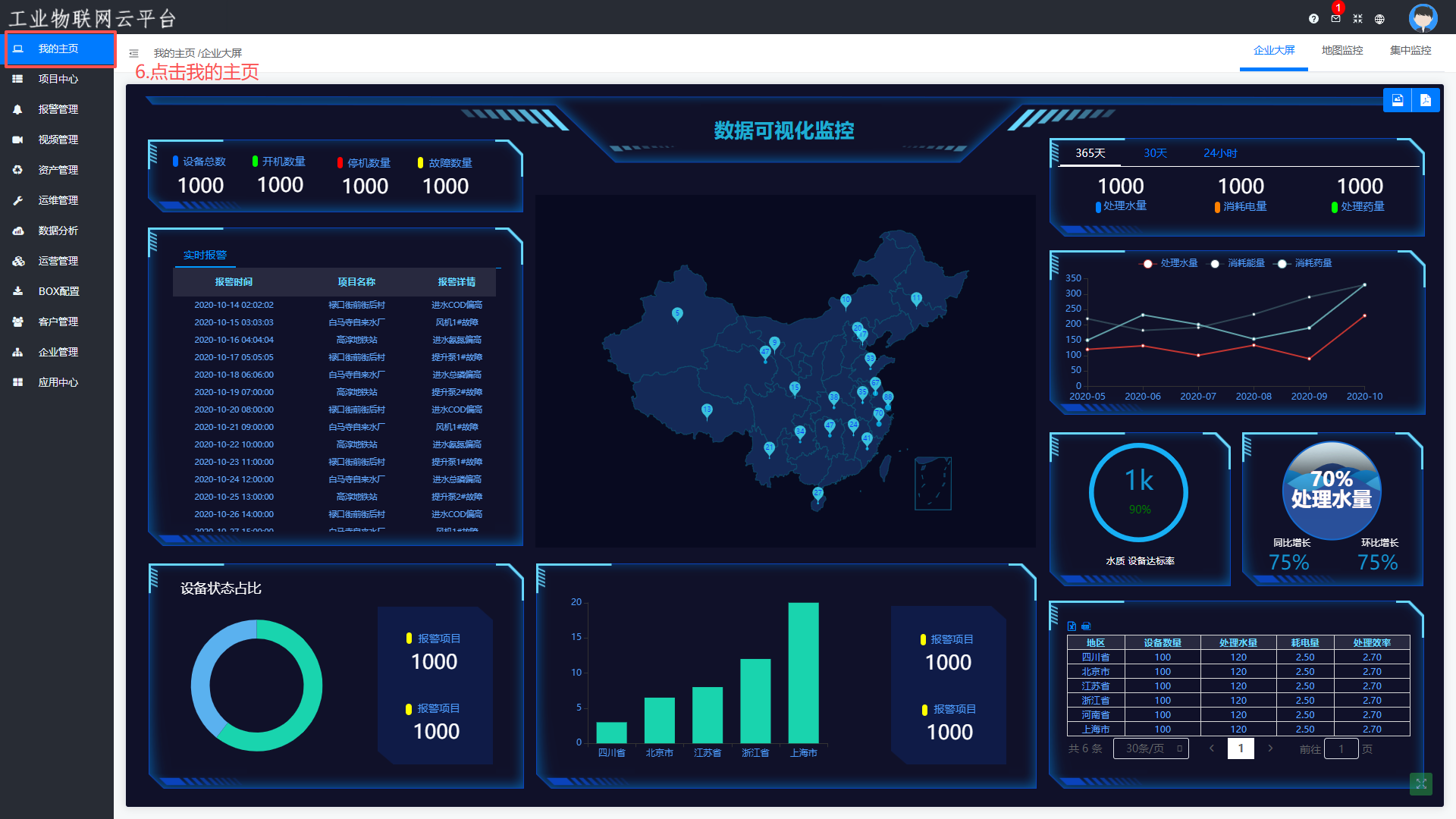1456x819 pixels.
Task: Select the 30天 time range tab
Action: (1155, 153)
